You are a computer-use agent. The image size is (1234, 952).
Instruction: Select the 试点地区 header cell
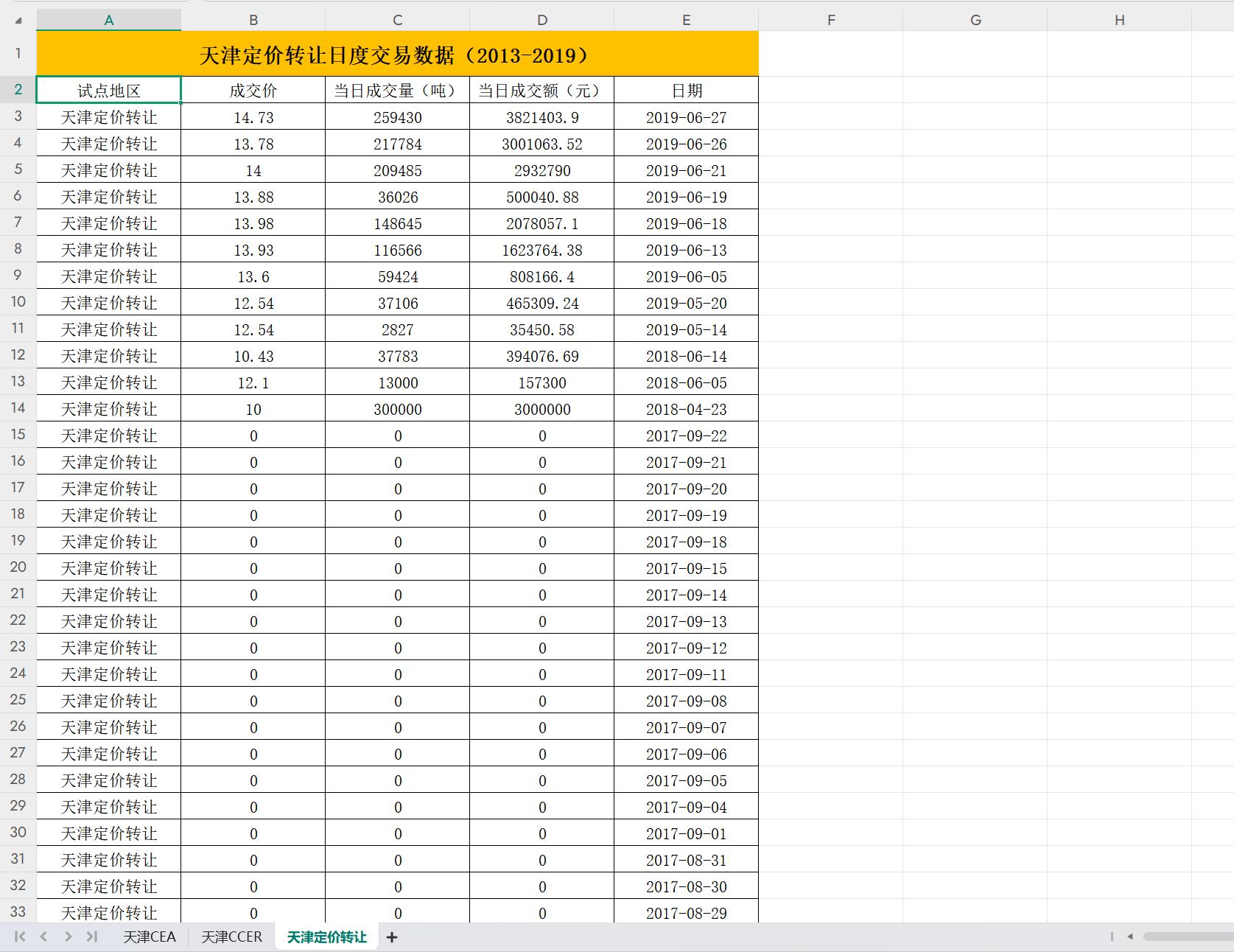tap(109, 90)
